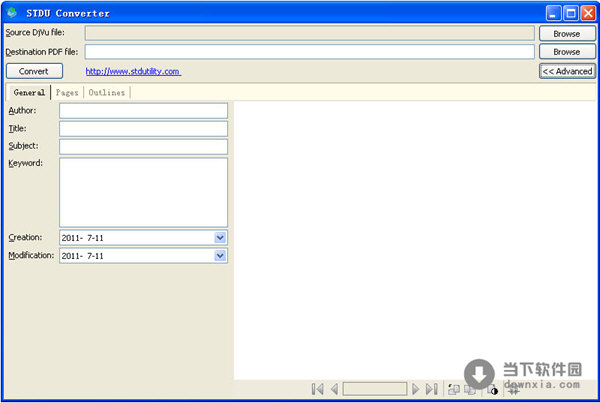
Task: Click the Title text field
Action: tap(143, 129)
